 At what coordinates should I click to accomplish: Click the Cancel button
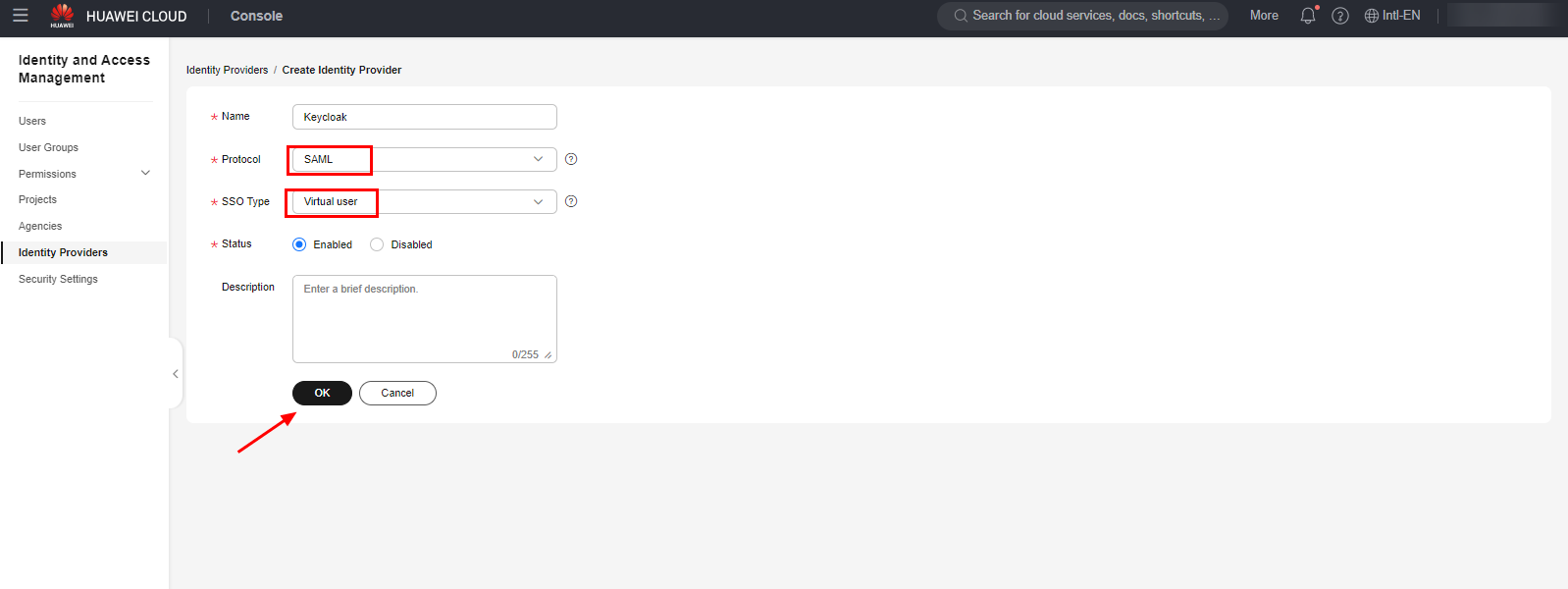(x=397, y=393)
